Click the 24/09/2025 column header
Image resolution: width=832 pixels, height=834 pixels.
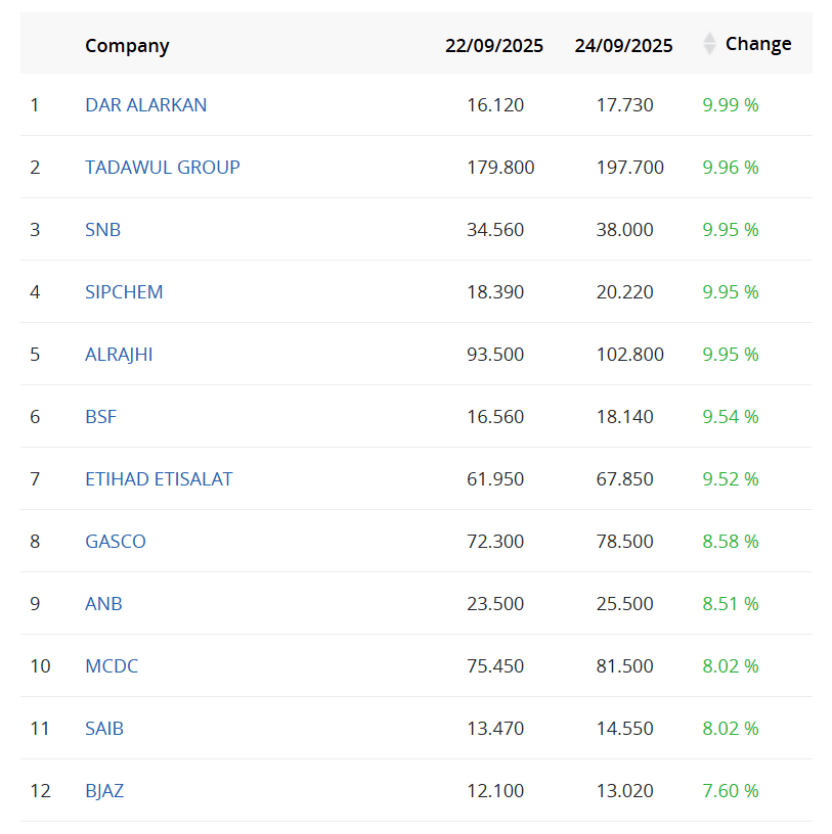click(x=623, y=45)
